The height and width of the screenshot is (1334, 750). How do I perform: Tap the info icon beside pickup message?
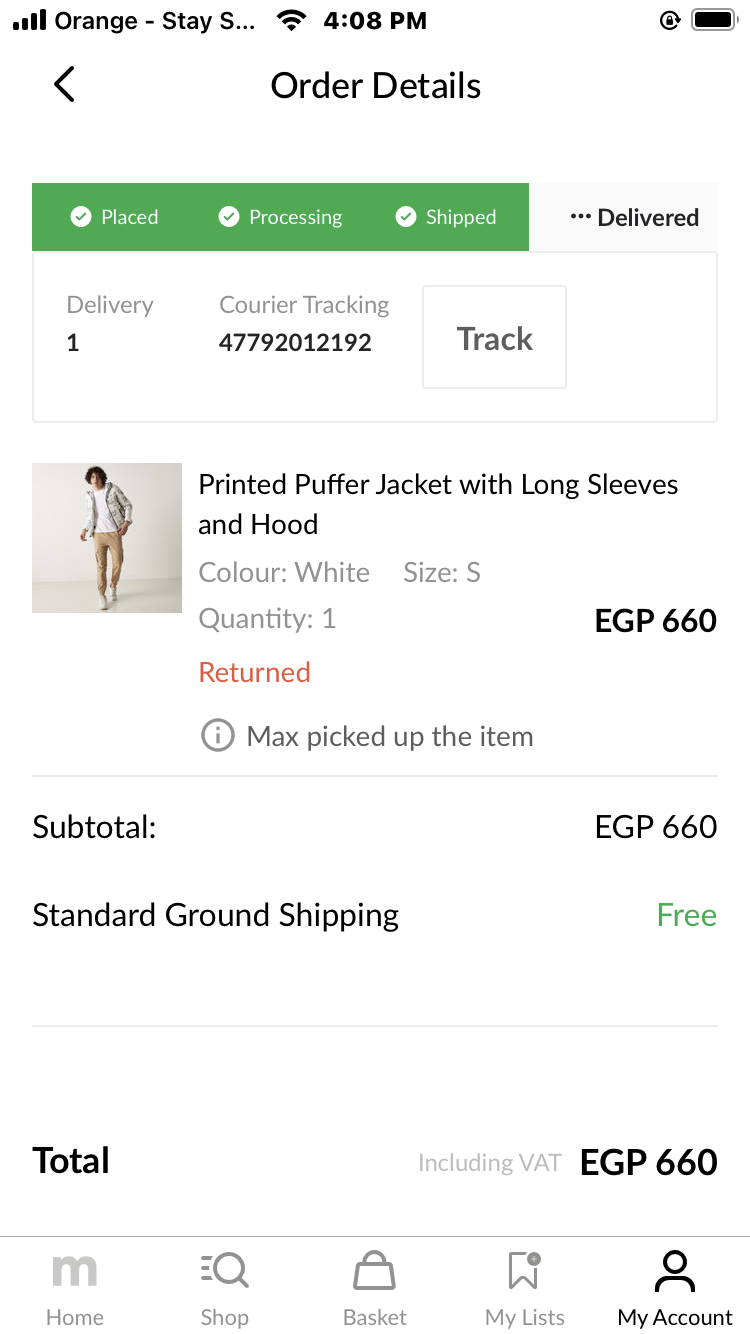(217, 736)
